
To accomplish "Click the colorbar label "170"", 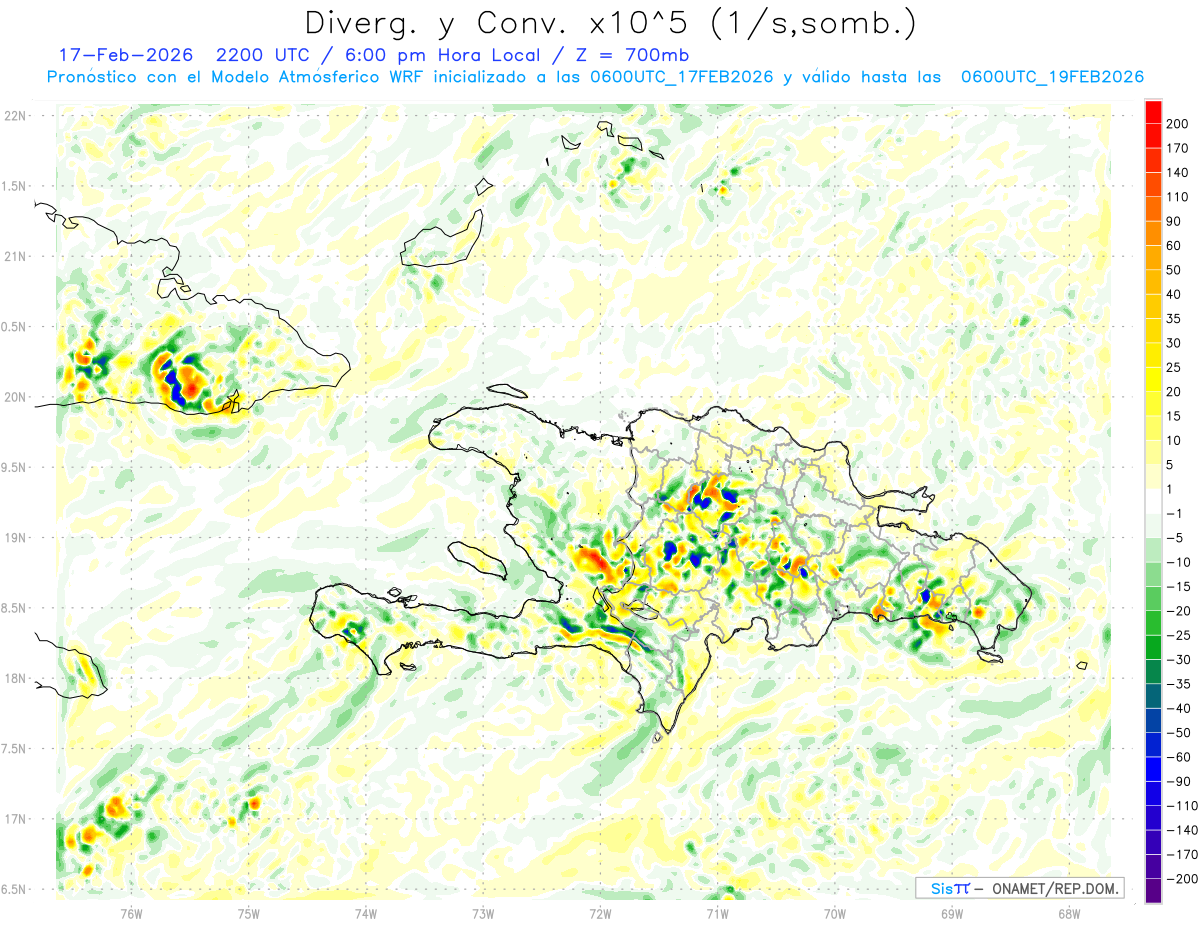I will (1179, 148).
